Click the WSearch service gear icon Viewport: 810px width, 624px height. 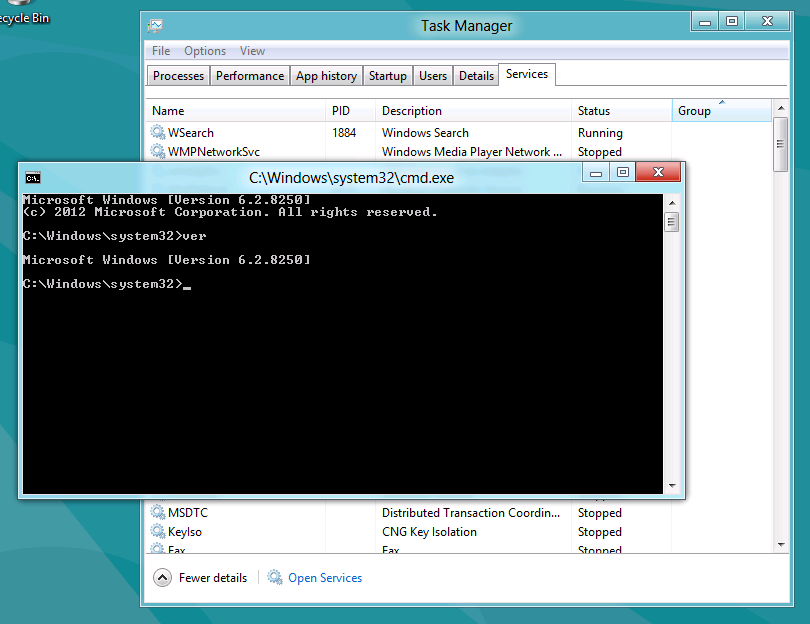[x=158, y=132]
